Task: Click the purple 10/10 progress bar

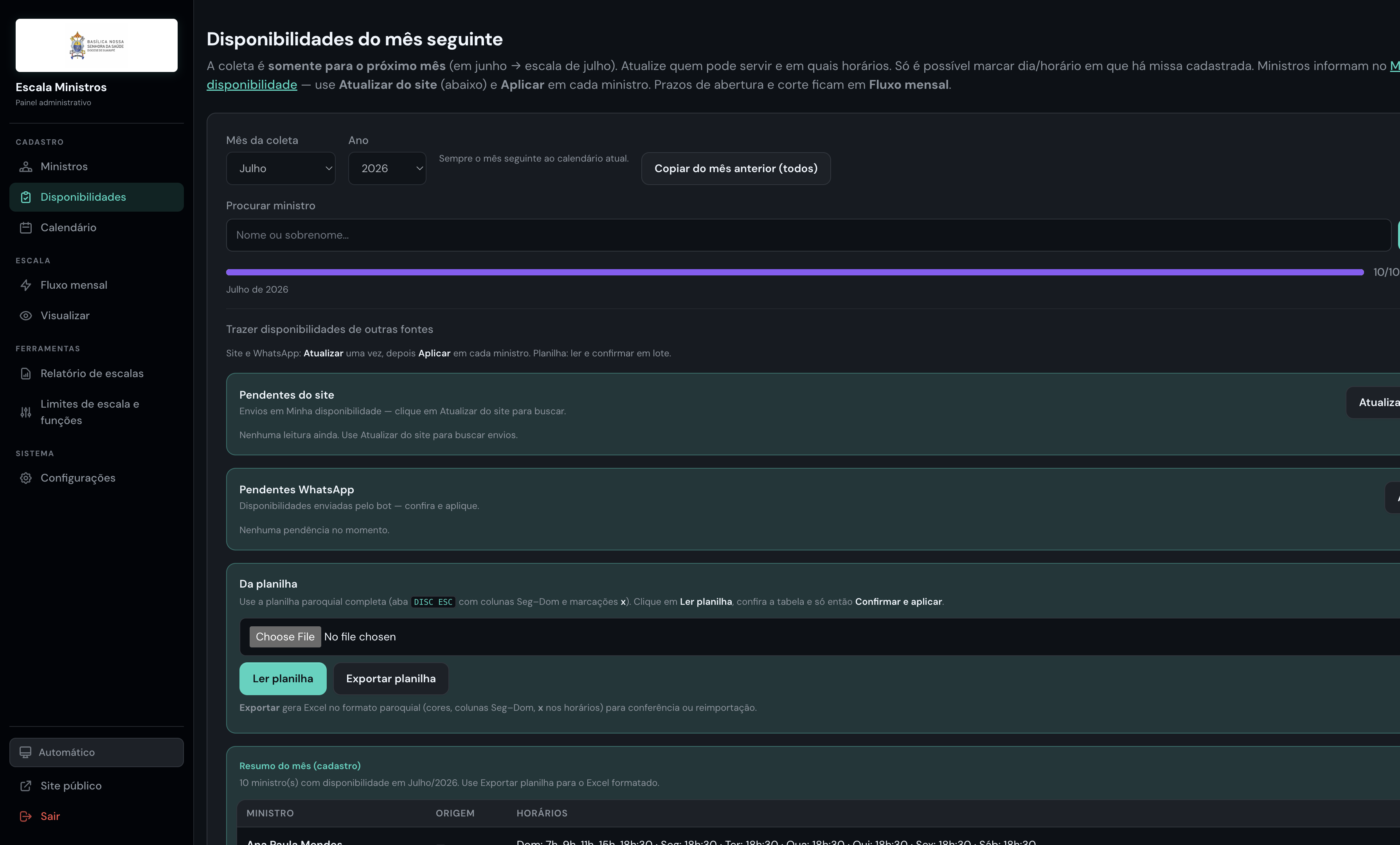Action: pos(795,273)
